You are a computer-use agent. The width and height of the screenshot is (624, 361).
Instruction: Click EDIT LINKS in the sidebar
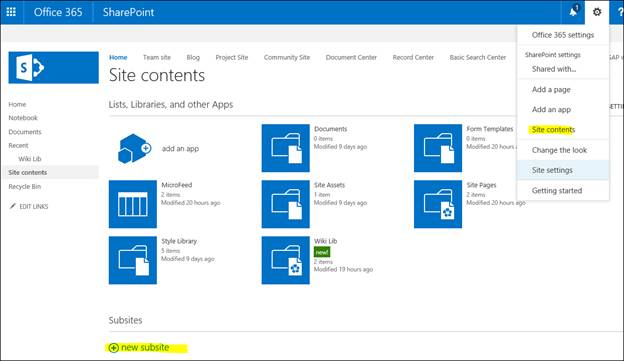pyautogui.click(x=34, y=207)
